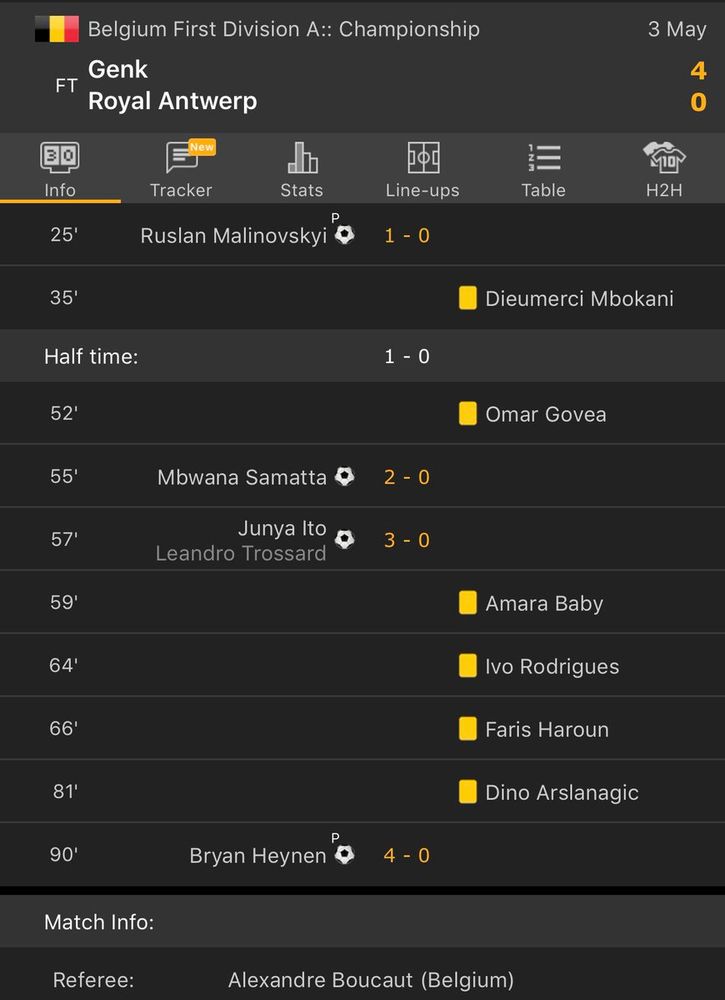
Task: Select player Mbwana Samatta
Action: click(x=242, y=477)
